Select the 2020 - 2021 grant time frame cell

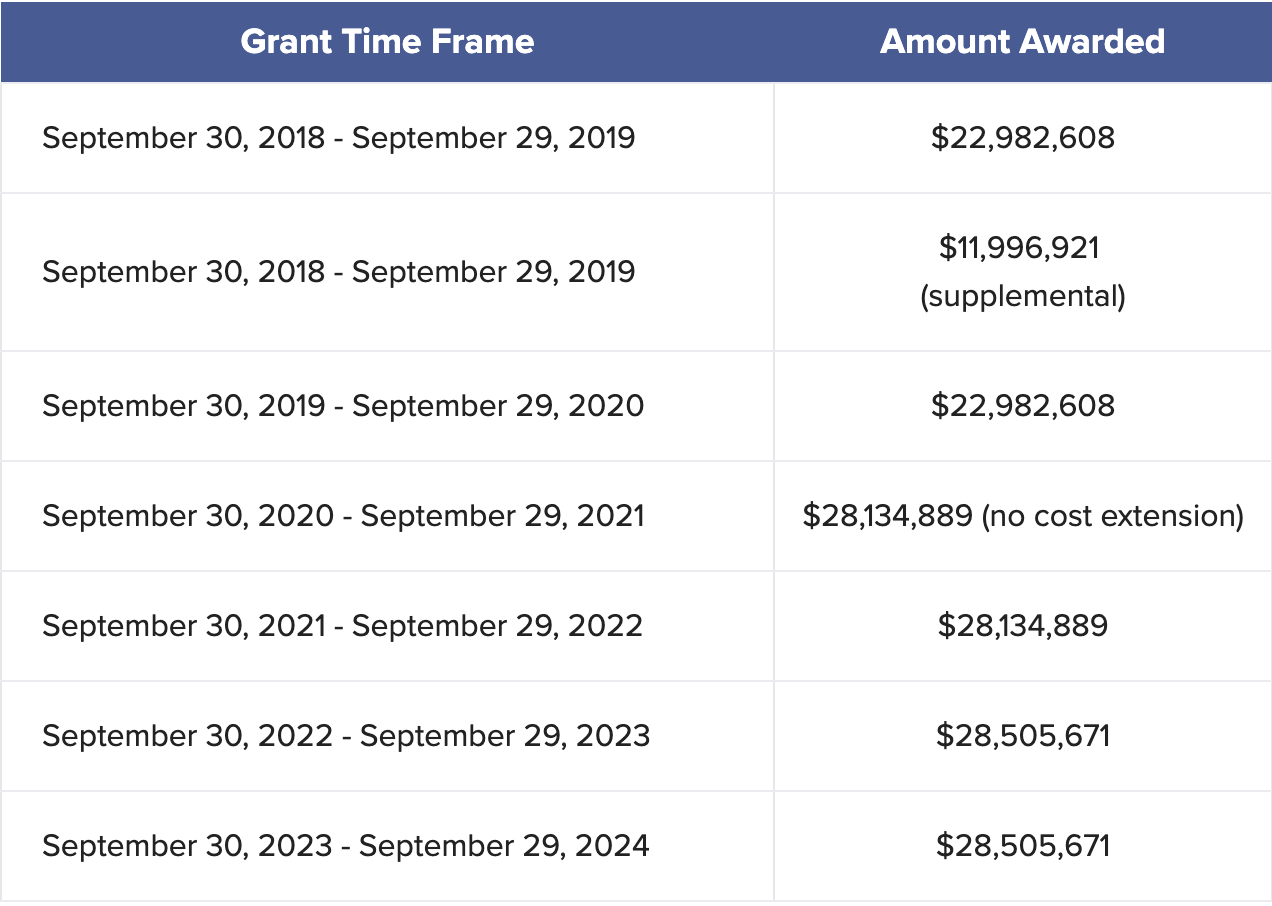pyautogui.click(x=343, y=516)
